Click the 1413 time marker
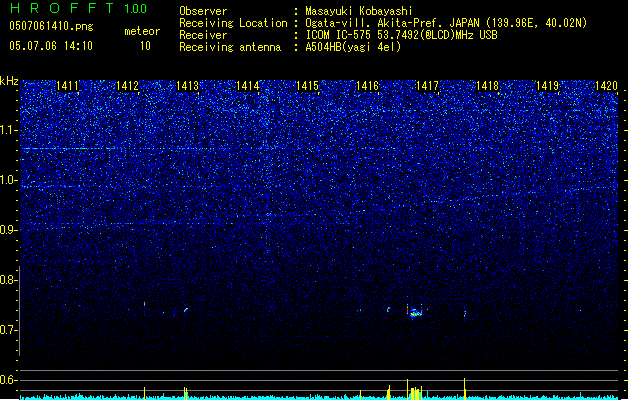The height and width of the screenshot is (400, 629). tap(187, 86)
